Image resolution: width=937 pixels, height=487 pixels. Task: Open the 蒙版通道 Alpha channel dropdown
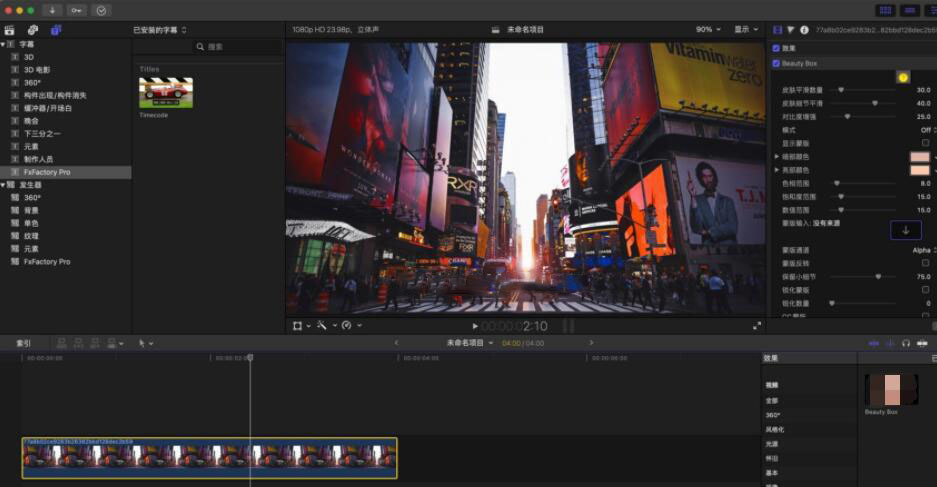(x=924, y=250)
